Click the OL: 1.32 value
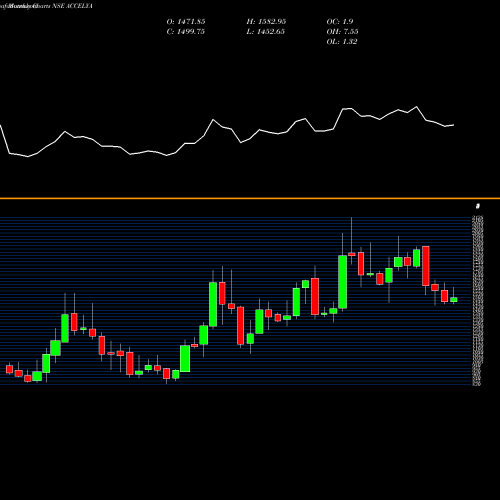The image size is (500, 500). (x=342, y=42)
